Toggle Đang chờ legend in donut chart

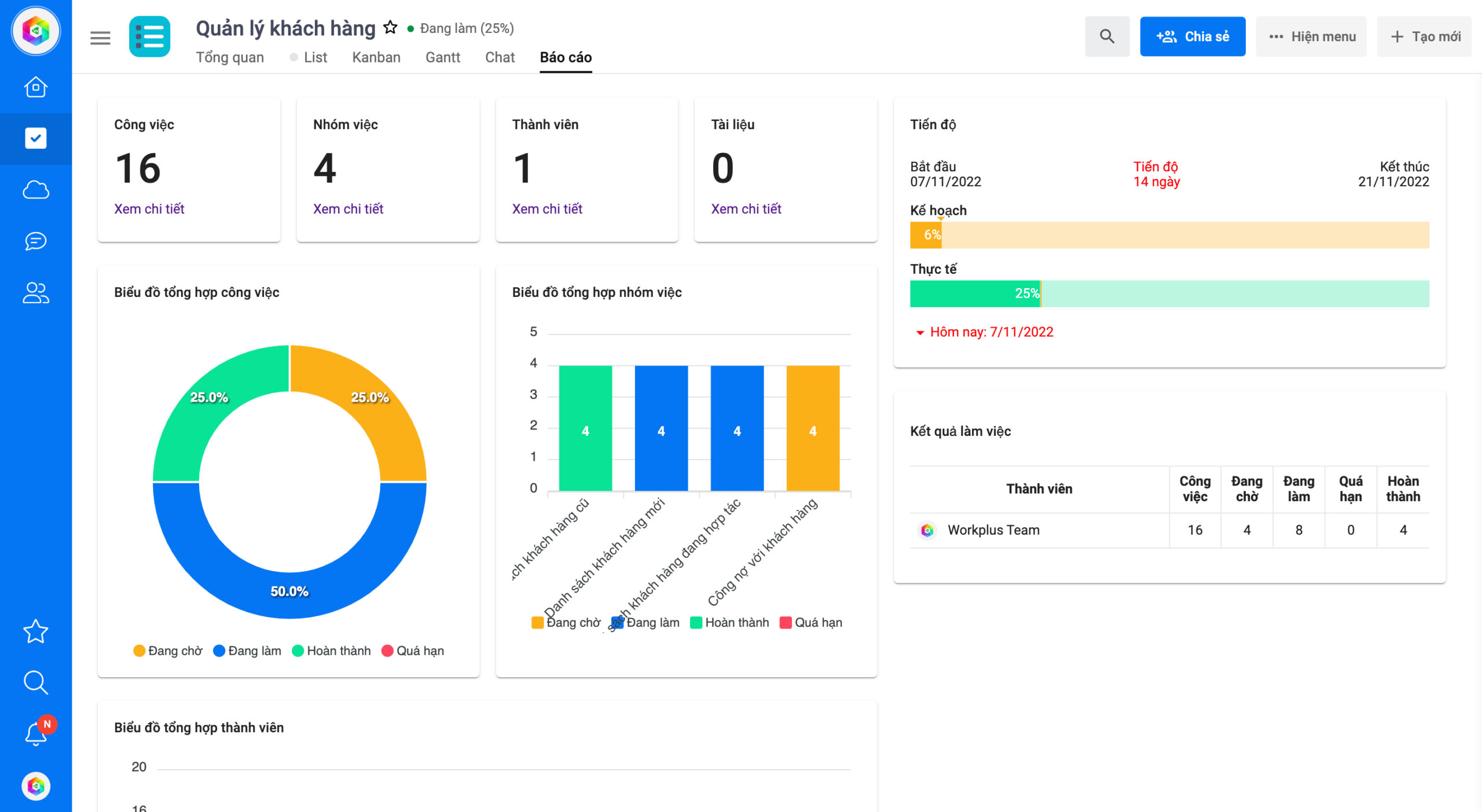(x=168, y=651)
